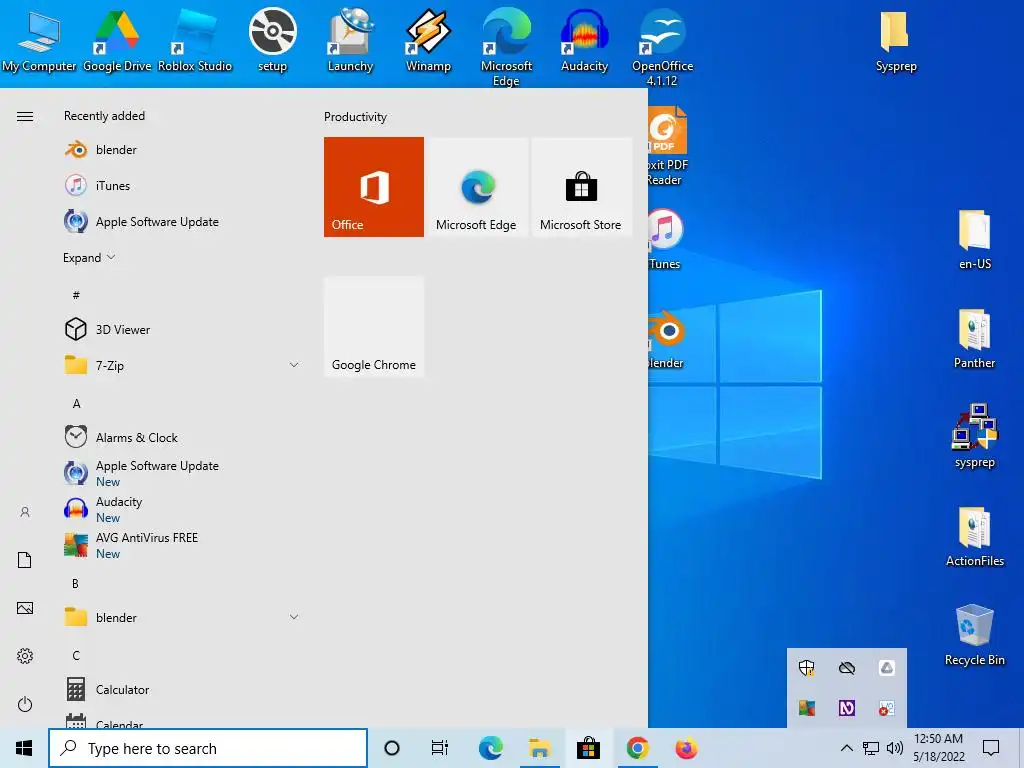Toggle the Start menu hamburger button
The width and height of the screenshot is (1024, 768).
click(25, 116)
